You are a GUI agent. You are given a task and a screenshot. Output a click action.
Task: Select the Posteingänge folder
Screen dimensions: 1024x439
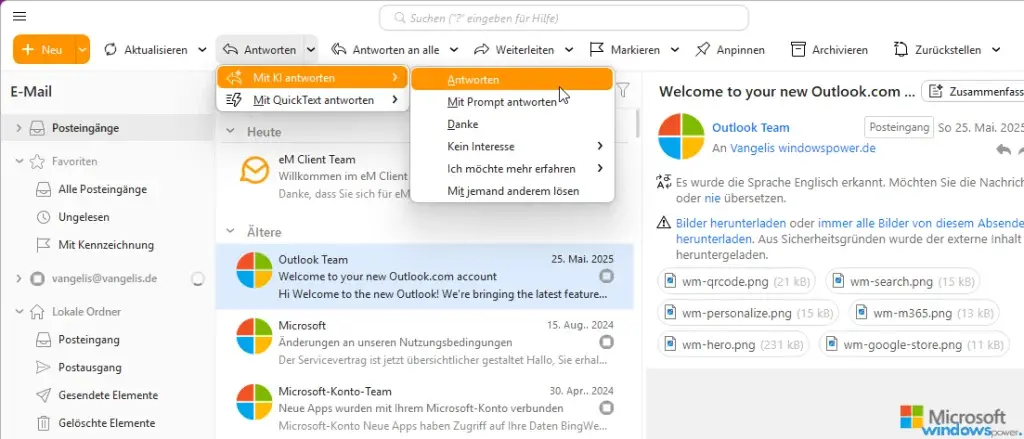[86, 128]
